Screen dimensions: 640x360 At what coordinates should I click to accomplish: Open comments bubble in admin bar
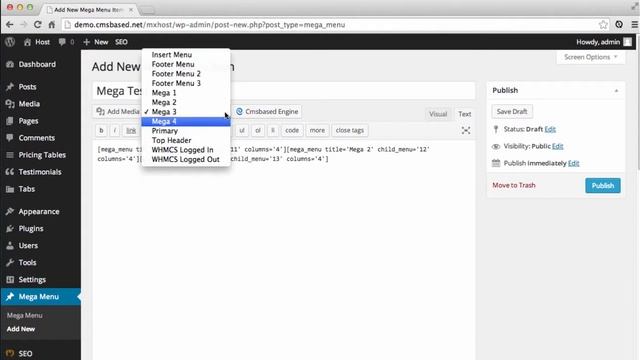click(x=66, y=42)
